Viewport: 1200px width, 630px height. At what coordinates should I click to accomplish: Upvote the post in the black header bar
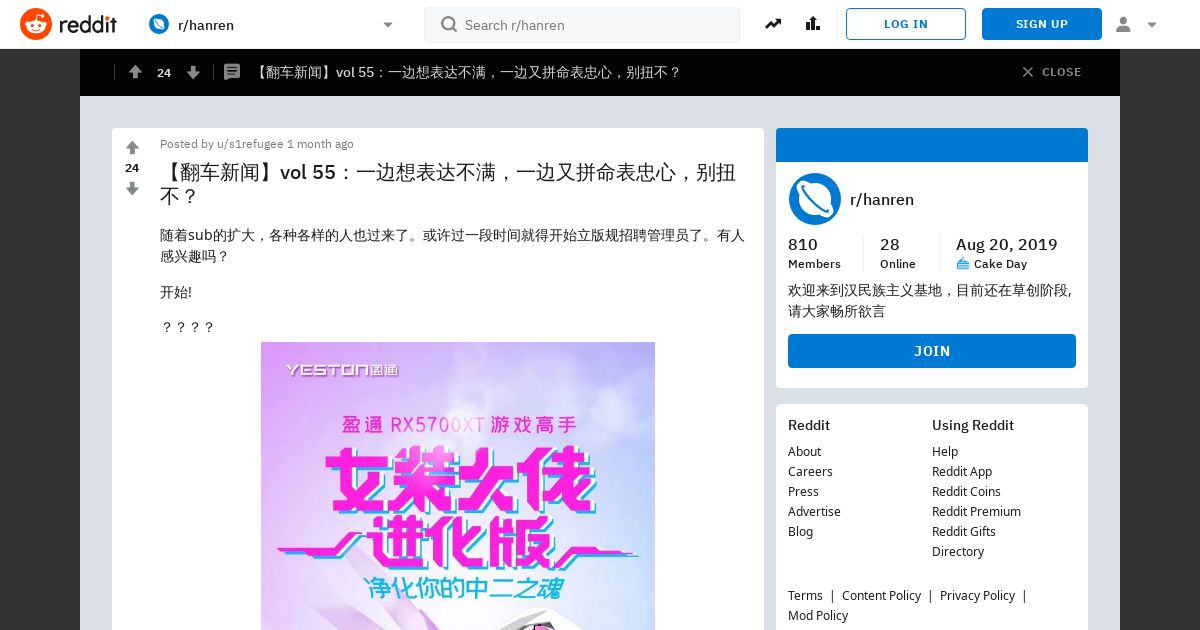[x=135, y=72]
